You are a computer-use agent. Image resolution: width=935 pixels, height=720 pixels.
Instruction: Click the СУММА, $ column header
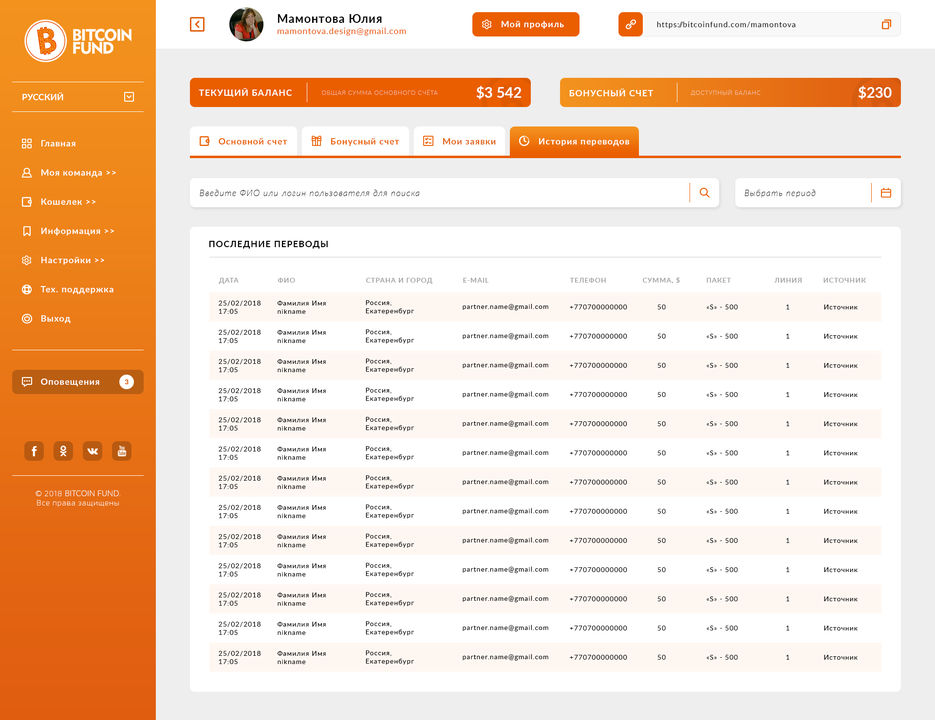[661, 280]
